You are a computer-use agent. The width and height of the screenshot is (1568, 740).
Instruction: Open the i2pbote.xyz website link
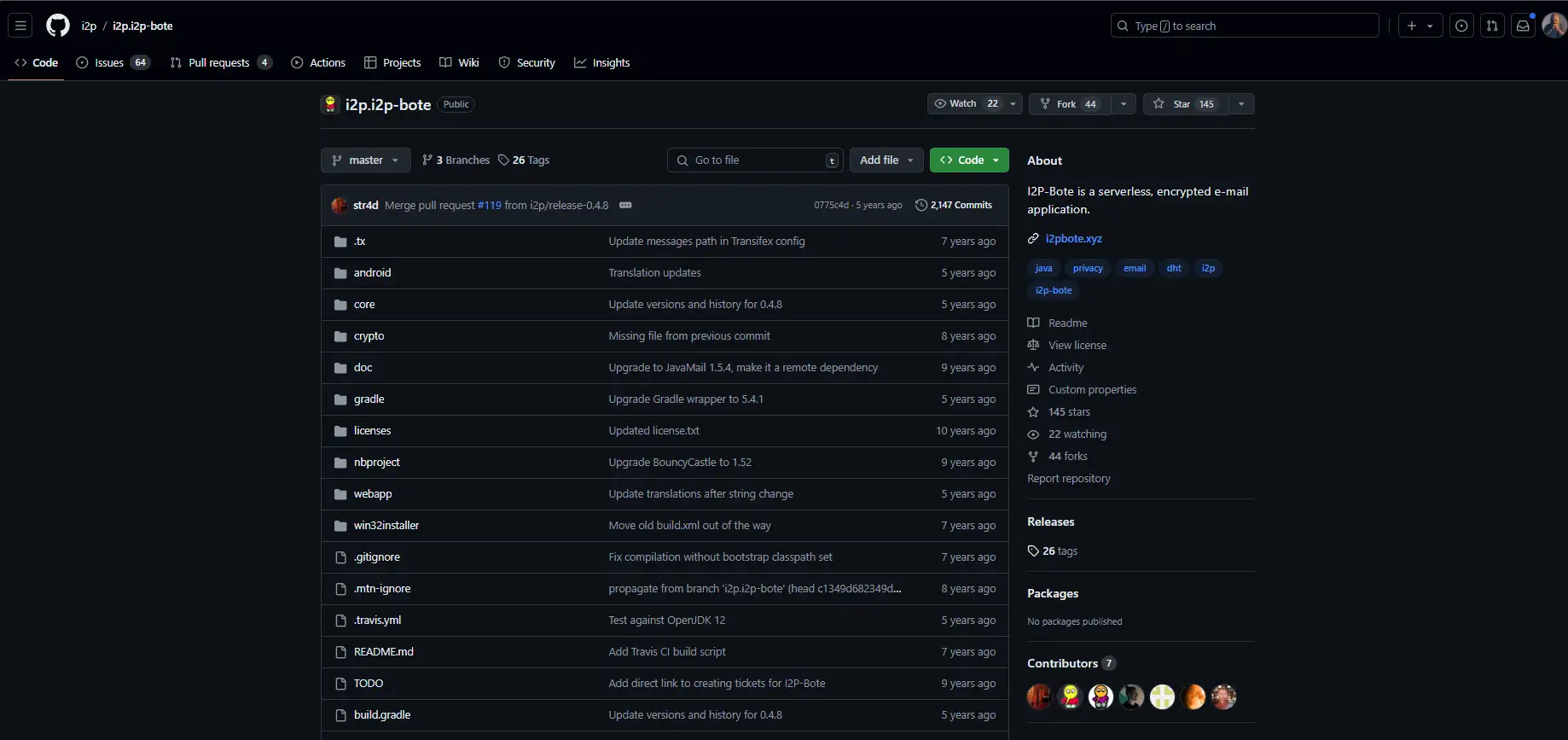point(1074,239)
